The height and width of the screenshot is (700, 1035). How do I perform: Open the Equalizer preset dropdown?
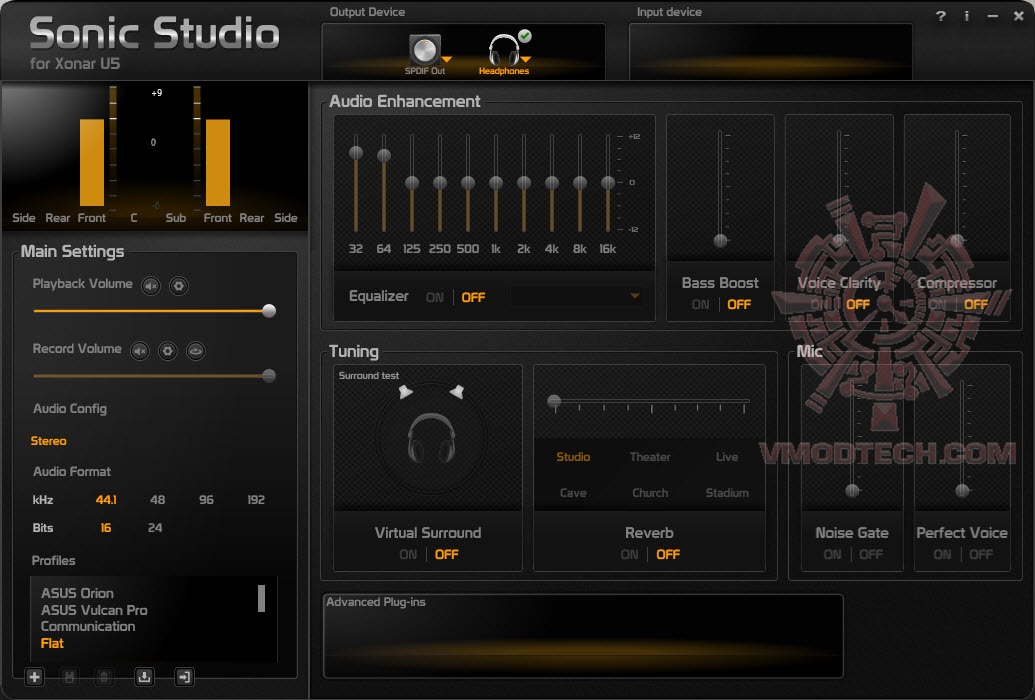634,296
